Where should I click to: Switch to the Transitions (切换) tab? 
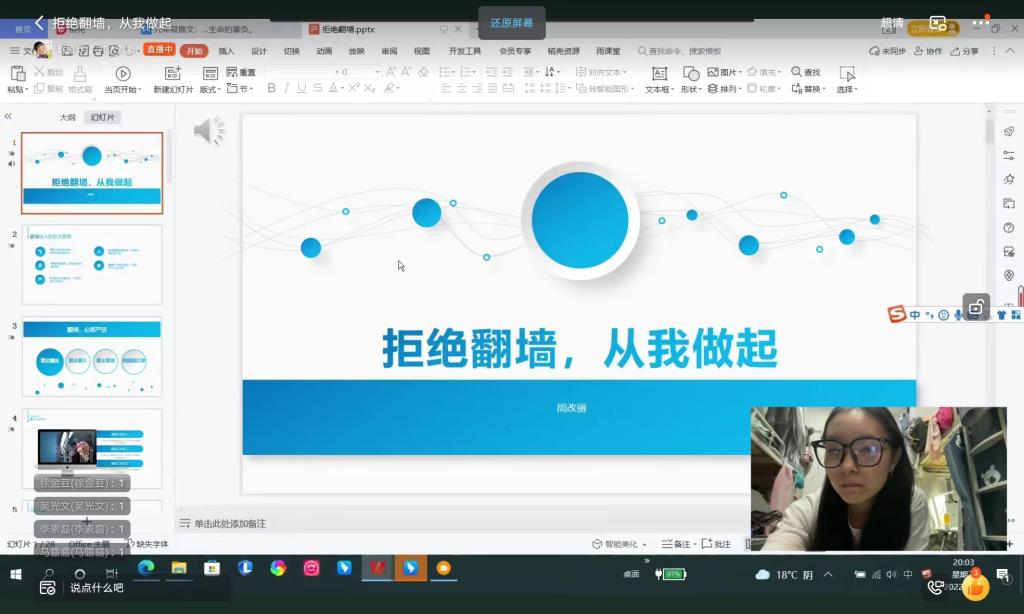click(x=291, y=51)
